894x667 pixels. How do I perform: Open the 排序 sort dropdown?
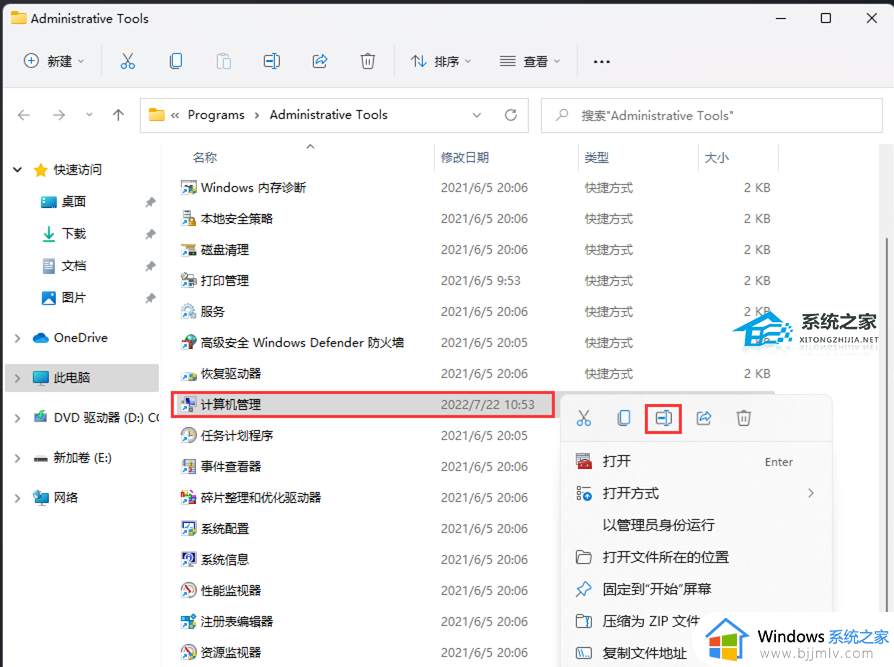[441, 61]
